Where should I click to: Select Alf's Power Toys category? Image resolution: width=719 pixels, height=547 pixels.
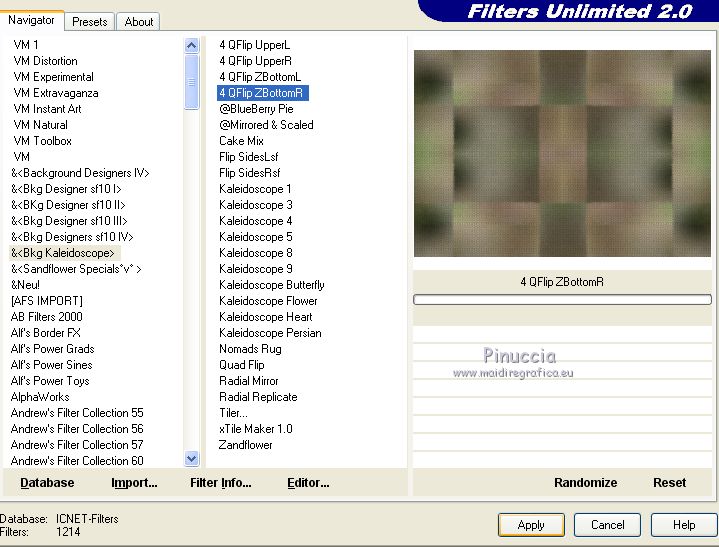tap(50, 381)
